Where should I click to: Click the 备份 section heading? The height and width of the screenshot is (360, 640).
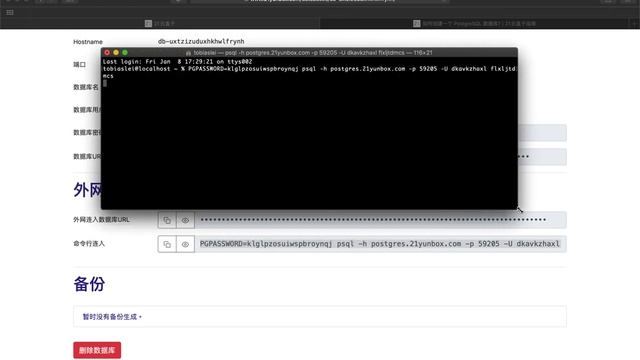(x=89, y=284)
